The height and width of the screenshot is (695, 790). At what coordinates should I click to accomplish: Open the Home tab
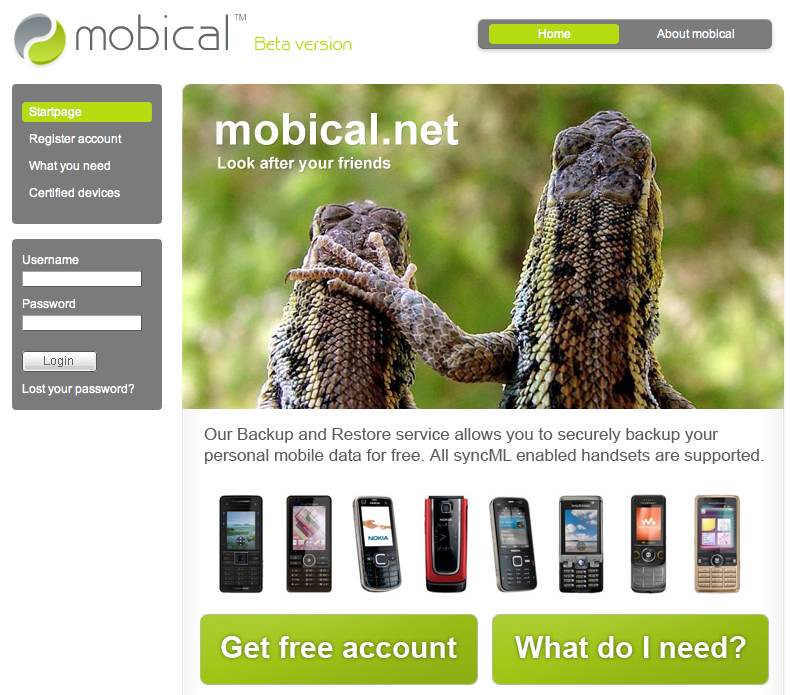(554, 34)
